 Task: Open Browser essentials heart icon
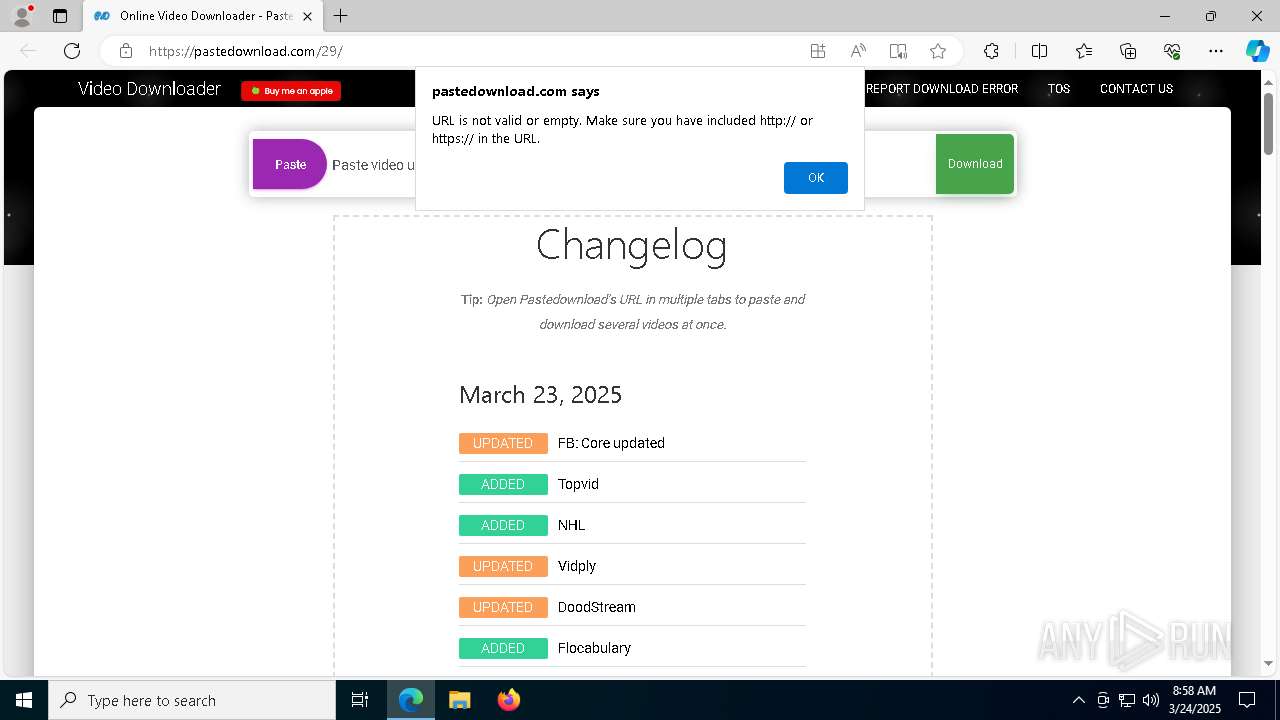tap(1172, 51)
